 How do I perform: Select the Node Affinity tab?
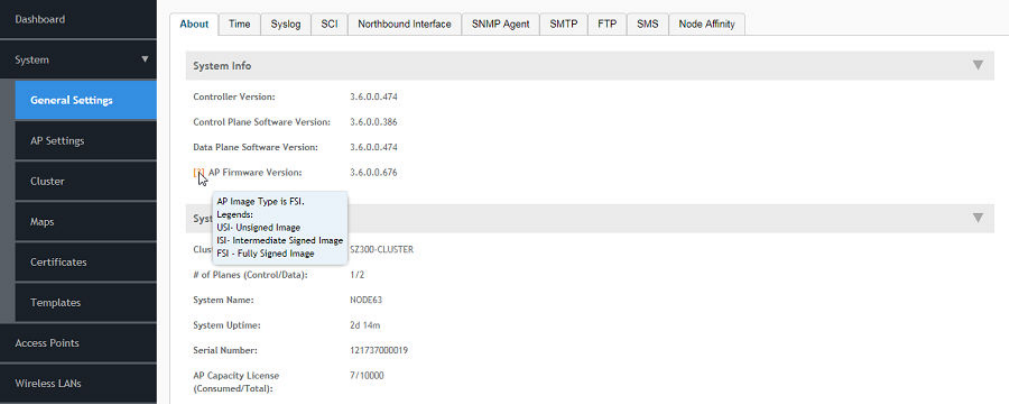click(x=706, y=24)
